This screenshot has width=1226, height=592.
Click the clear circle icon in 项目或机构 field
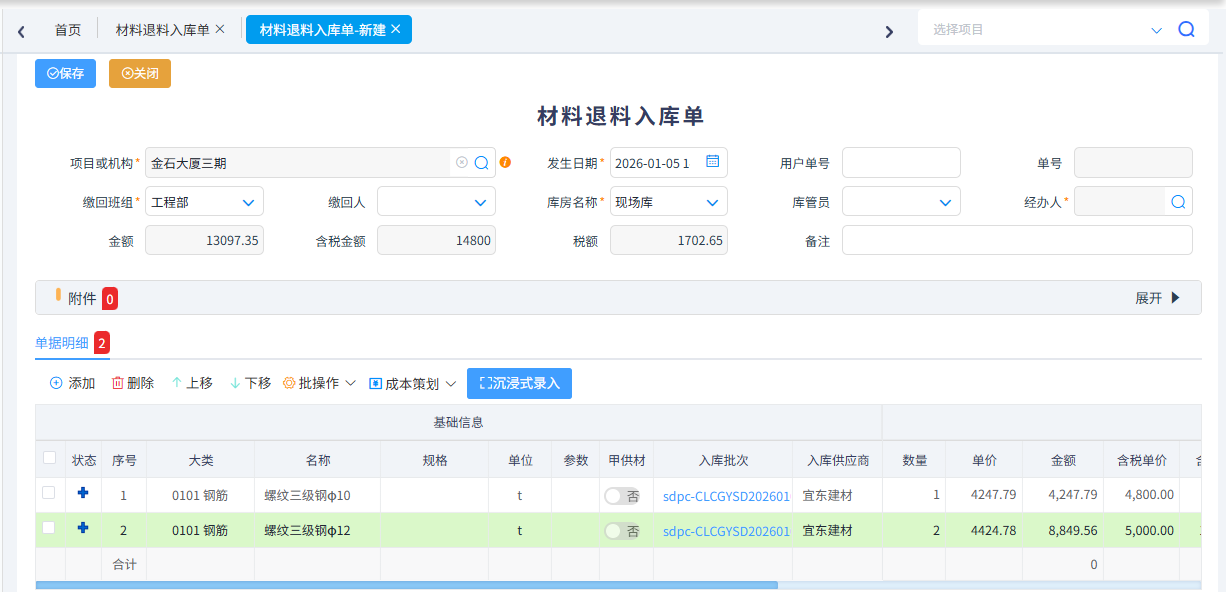pos(461,162)
